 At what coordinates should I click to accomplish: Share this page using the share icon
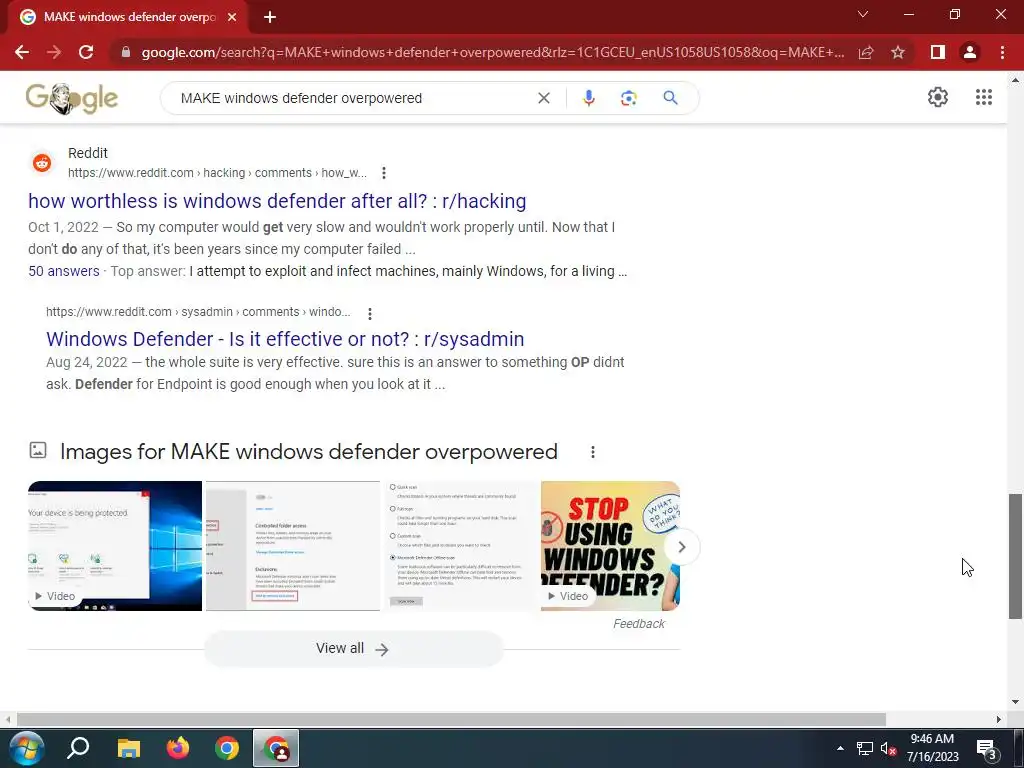866,52
